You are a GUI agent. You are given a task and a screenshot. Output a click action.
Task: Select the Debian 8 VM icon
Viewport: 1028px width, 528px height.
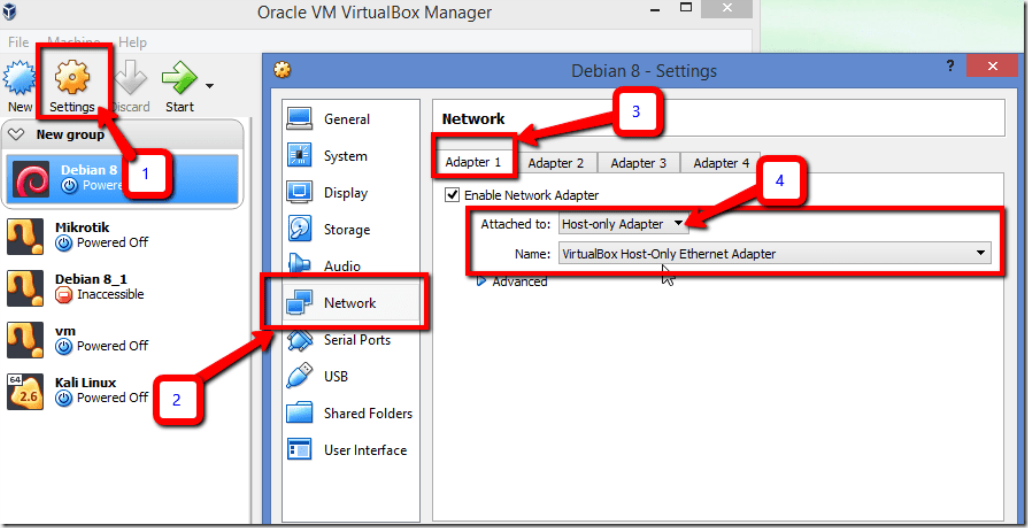(31, 178)
